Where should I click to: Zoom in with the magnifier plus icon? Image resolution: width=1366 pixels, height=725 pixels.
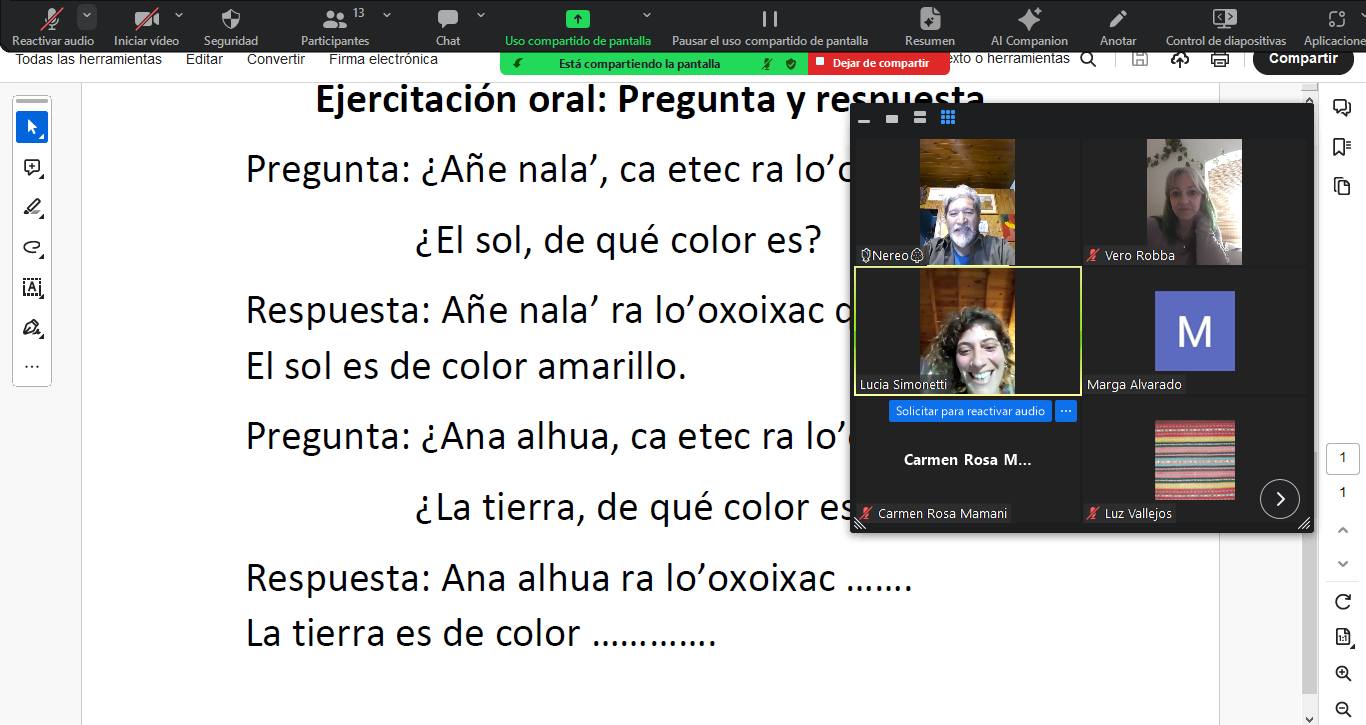click(1343, 674)
